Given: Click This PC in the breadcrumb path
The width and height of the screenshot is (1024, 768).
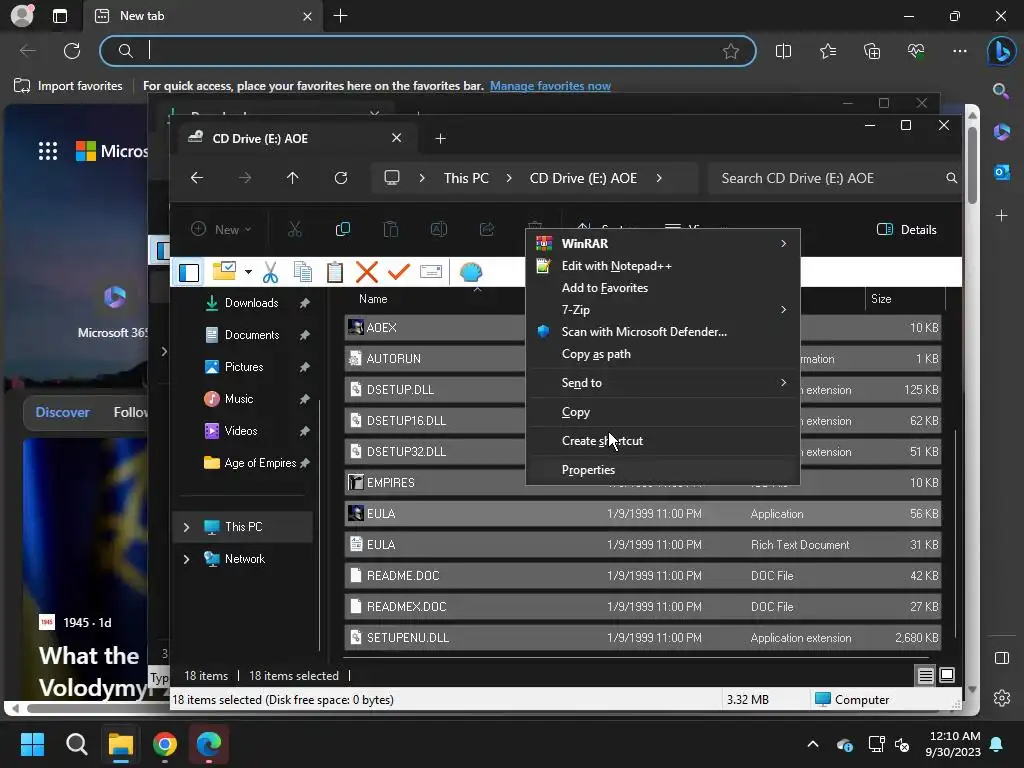Looking at the screenshot, I should (466, 178).
